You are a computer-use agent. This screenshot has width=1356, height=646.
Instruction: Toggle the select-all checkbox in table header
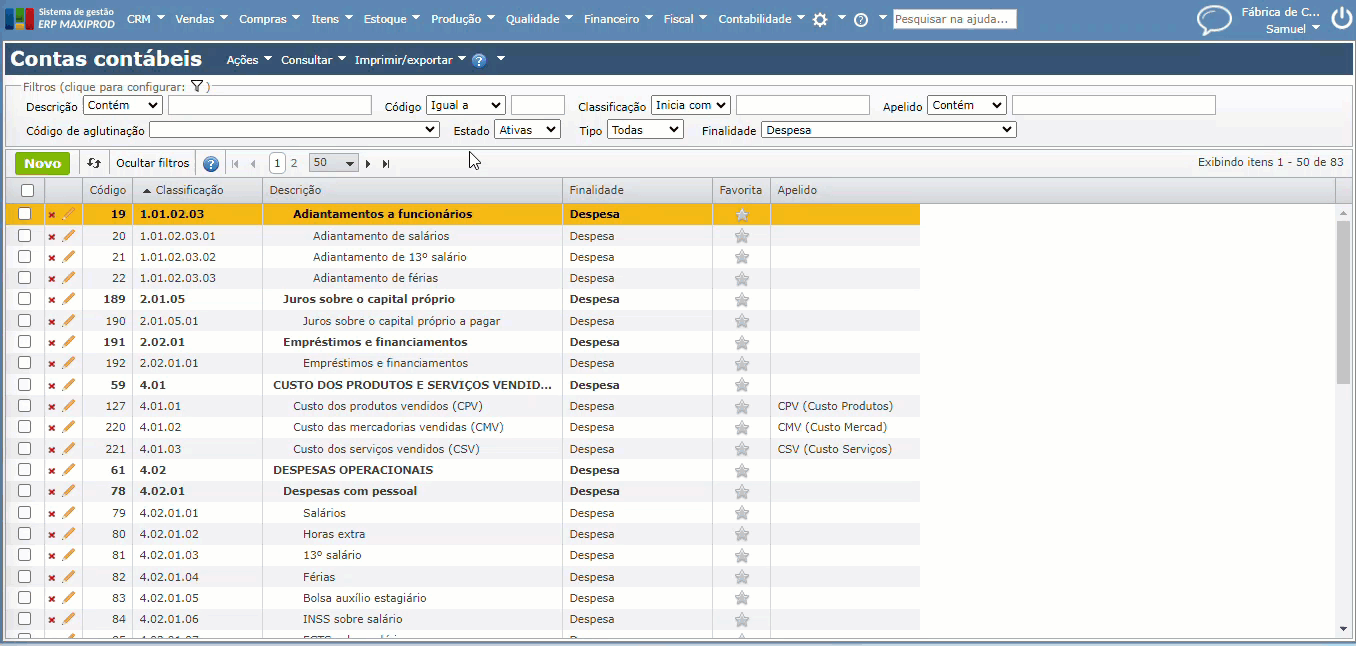click(27, 190)
